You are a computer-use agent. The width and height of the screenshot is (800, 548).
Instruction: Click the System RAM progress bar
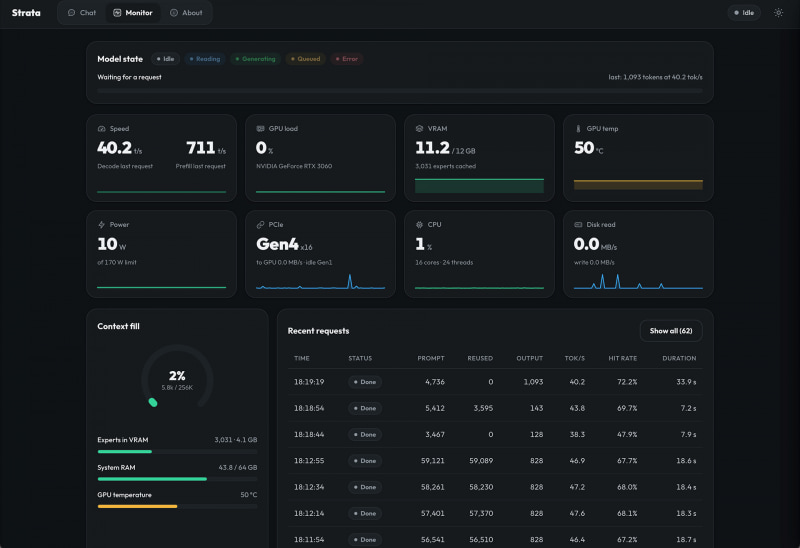coord(177,479)
